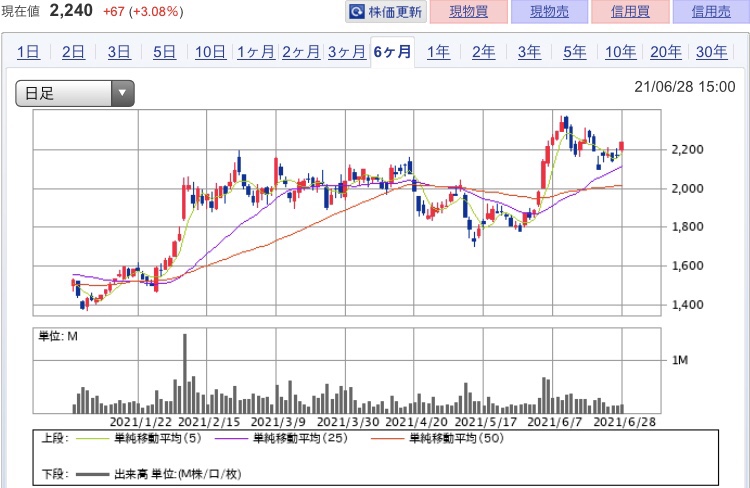Switch chart to 1年 range

[438, 52]
